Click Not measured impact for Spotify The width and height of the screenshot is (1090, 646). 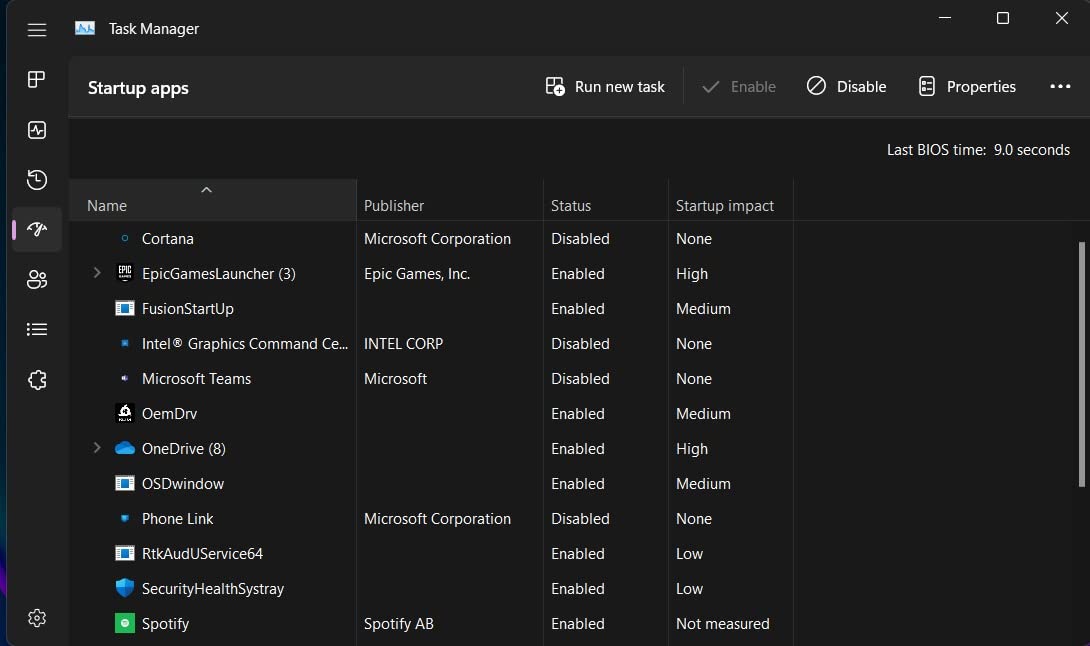click(722, 624)
